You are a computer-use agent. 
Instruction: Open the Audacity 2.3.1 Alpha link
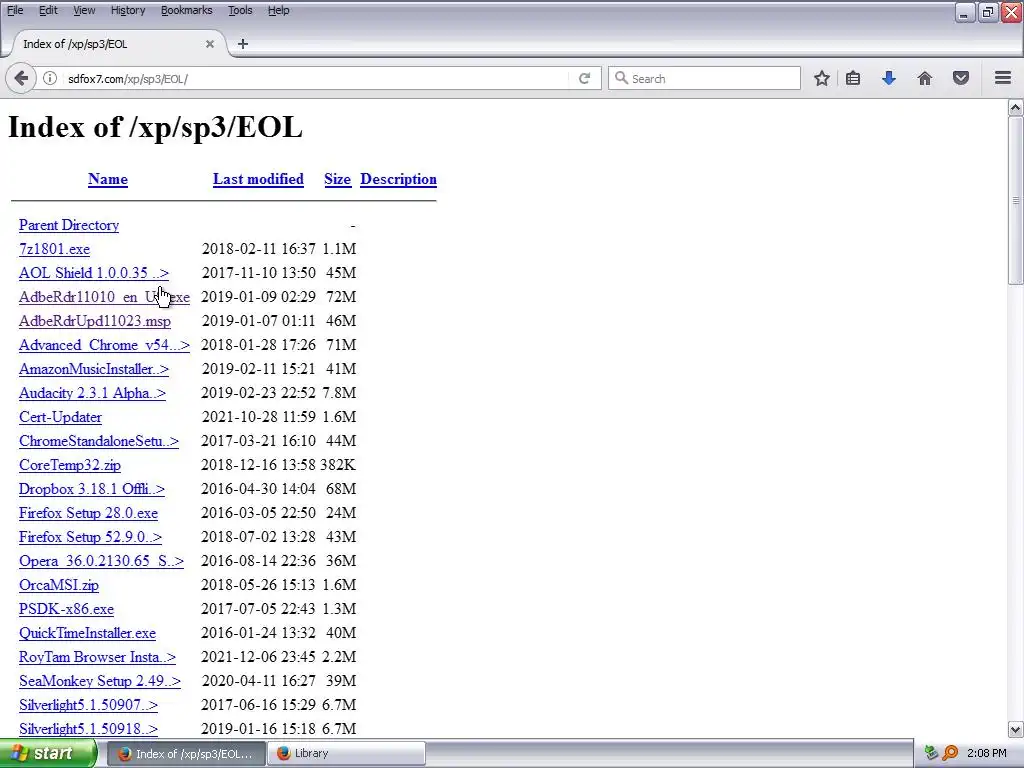[x=92, y=393]
